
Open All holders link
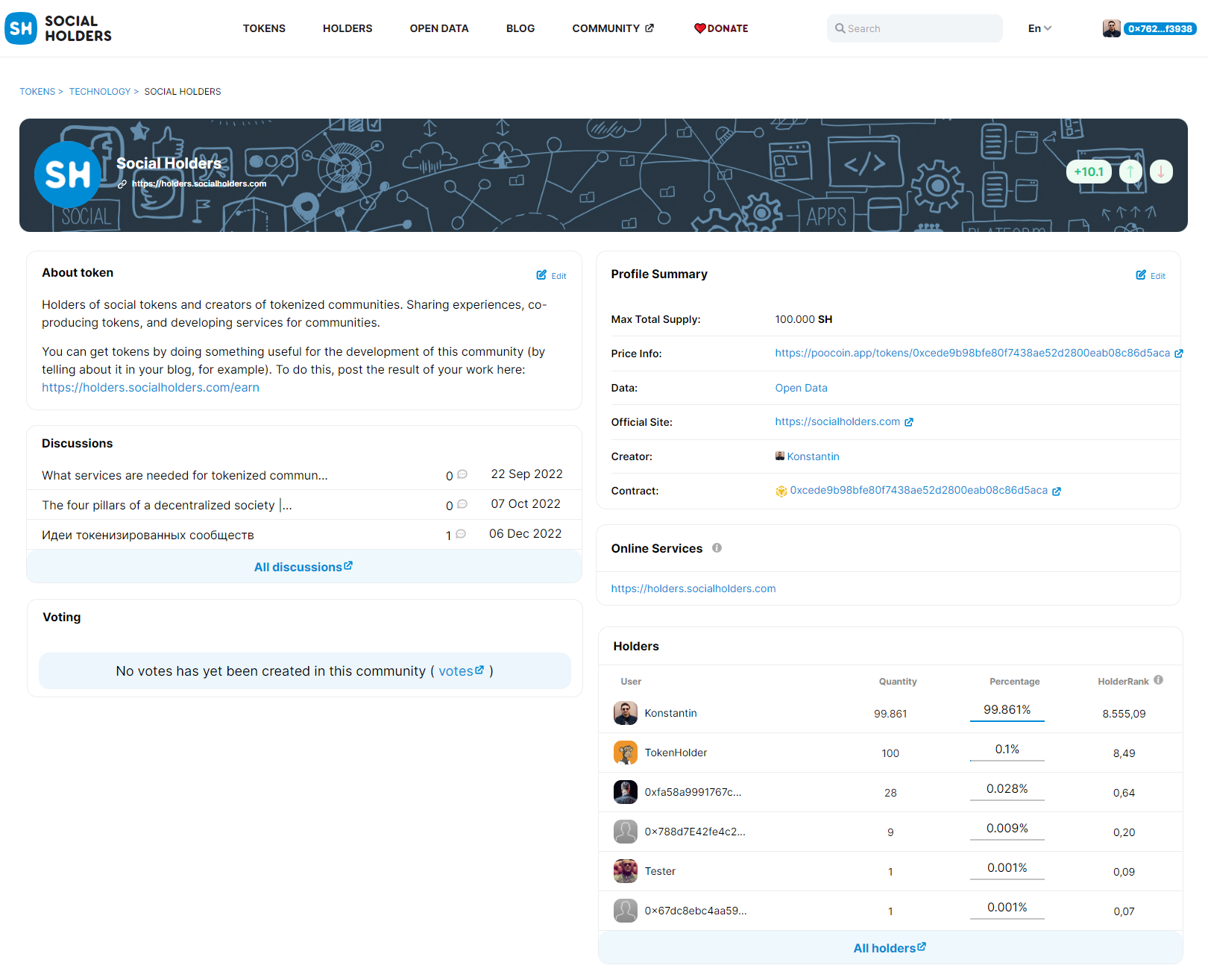pyautogui.click(x=890, y=948)
